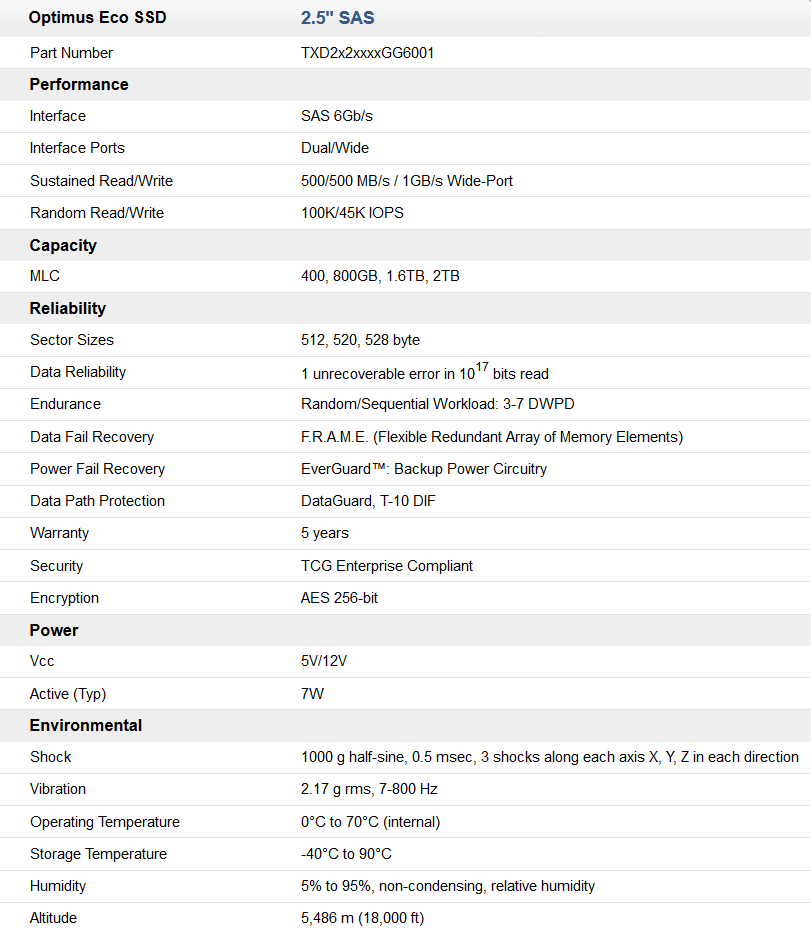
Task: Click the SAS 6Gb/s interface value
Action: pyautogui.click(x=337, y=116)
